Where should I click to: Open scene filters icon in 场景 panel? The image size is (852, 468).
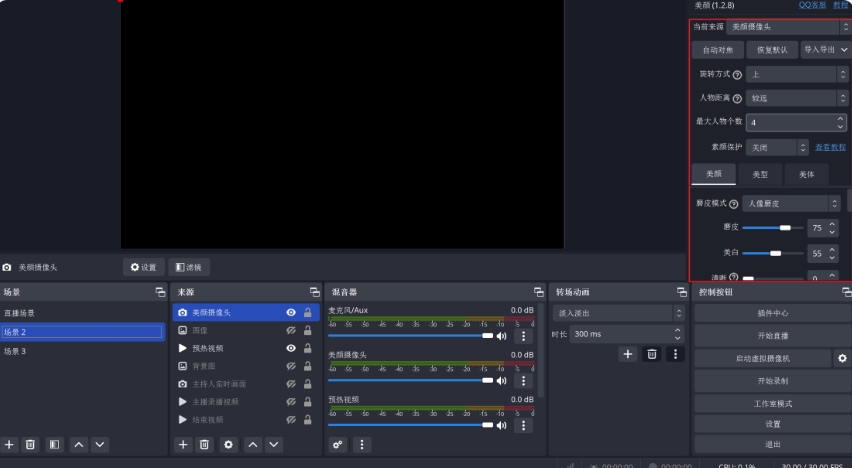pos(55,444)
